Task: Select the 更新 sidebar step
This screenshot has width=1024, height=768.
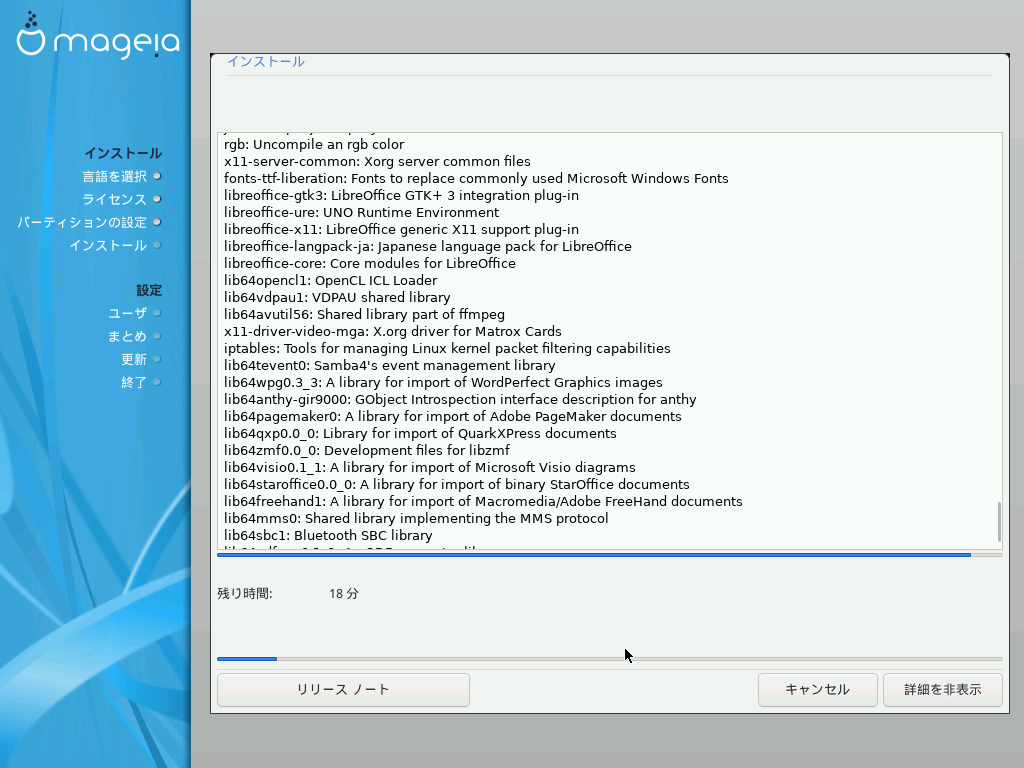Action: 134,359
